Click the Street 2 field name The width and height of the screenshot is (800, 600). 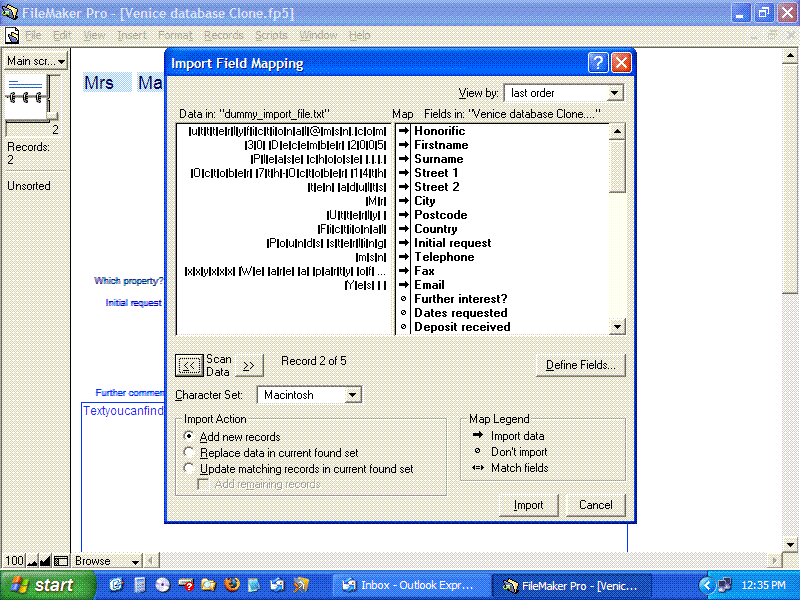click(437, 187)
